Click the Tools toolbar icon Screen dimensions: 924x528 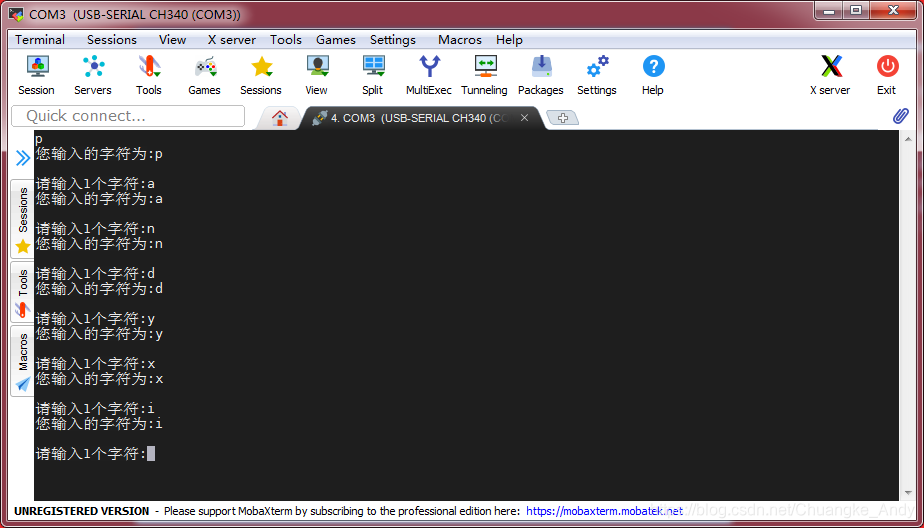coord(148,75)
